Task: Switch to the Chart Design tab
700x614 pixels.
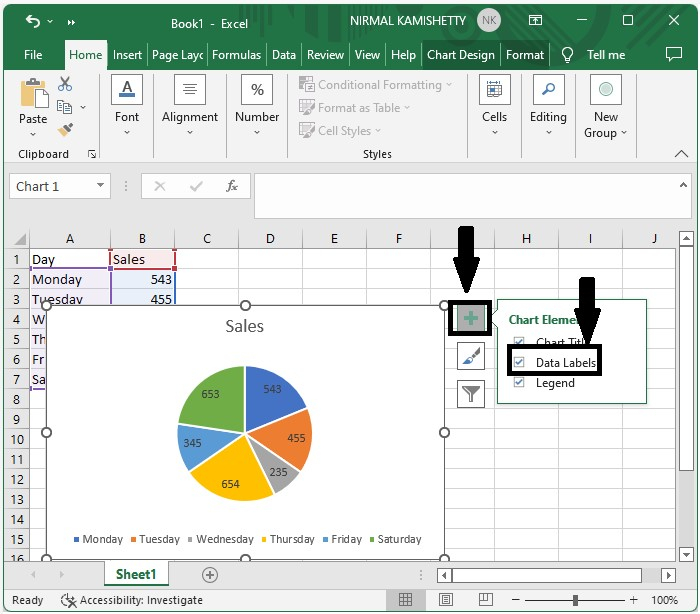Action: pos(461,55)
